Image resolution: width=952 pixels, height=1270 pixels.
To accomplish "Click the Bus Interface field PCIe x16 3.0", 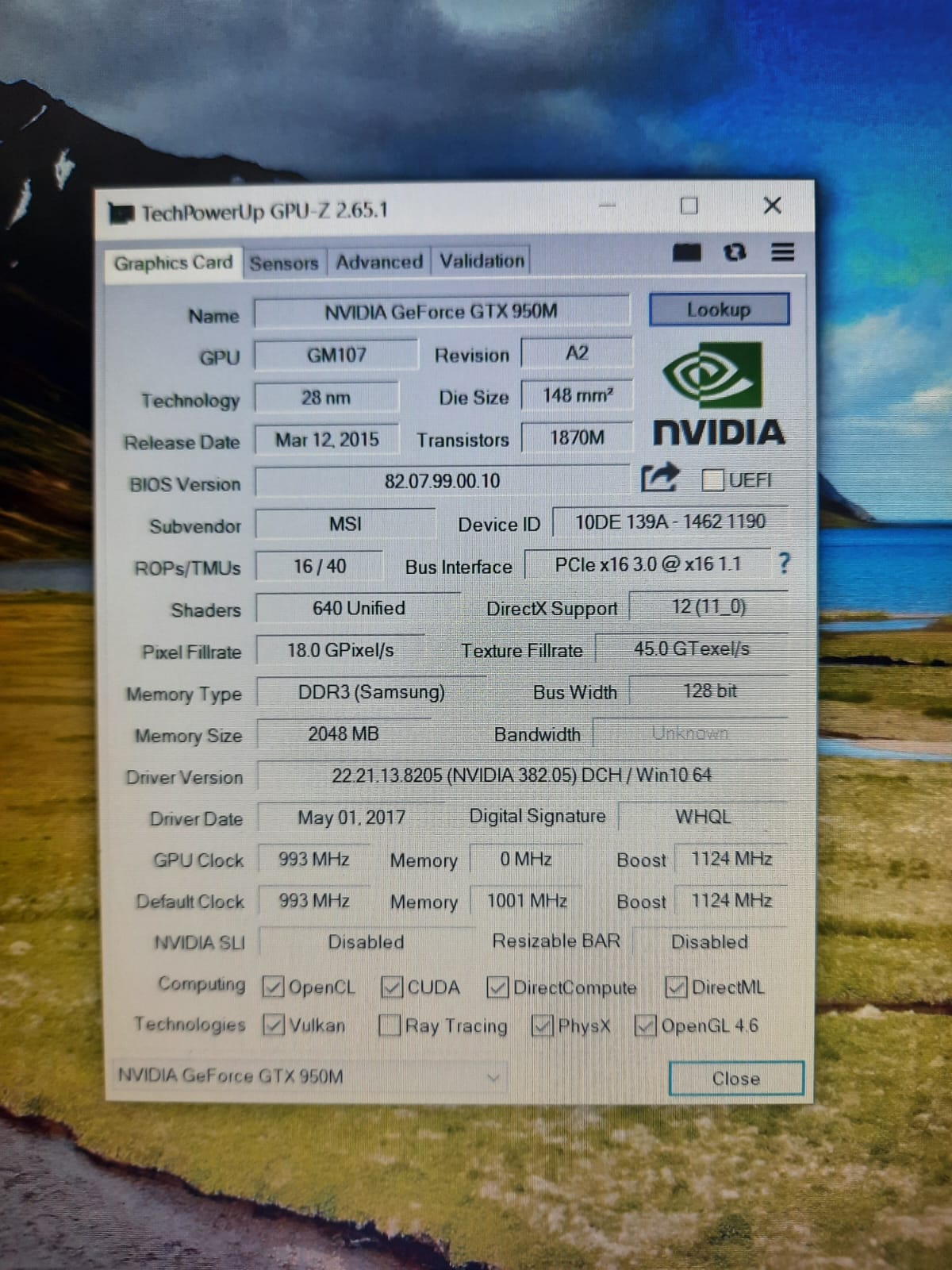I will (x=647, y=564).
